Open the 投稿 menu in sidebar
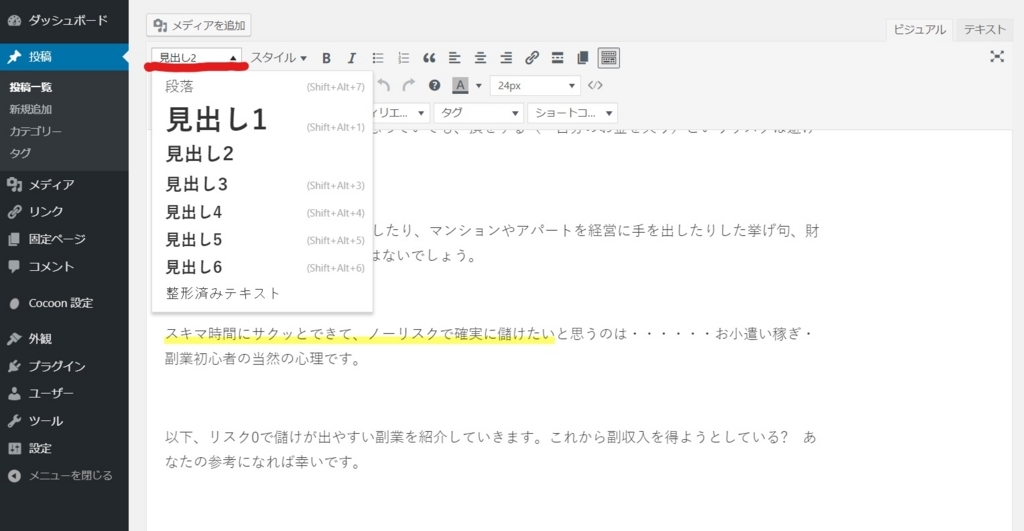Screen dimensions: 1024x531 click(x=64, y=57)
